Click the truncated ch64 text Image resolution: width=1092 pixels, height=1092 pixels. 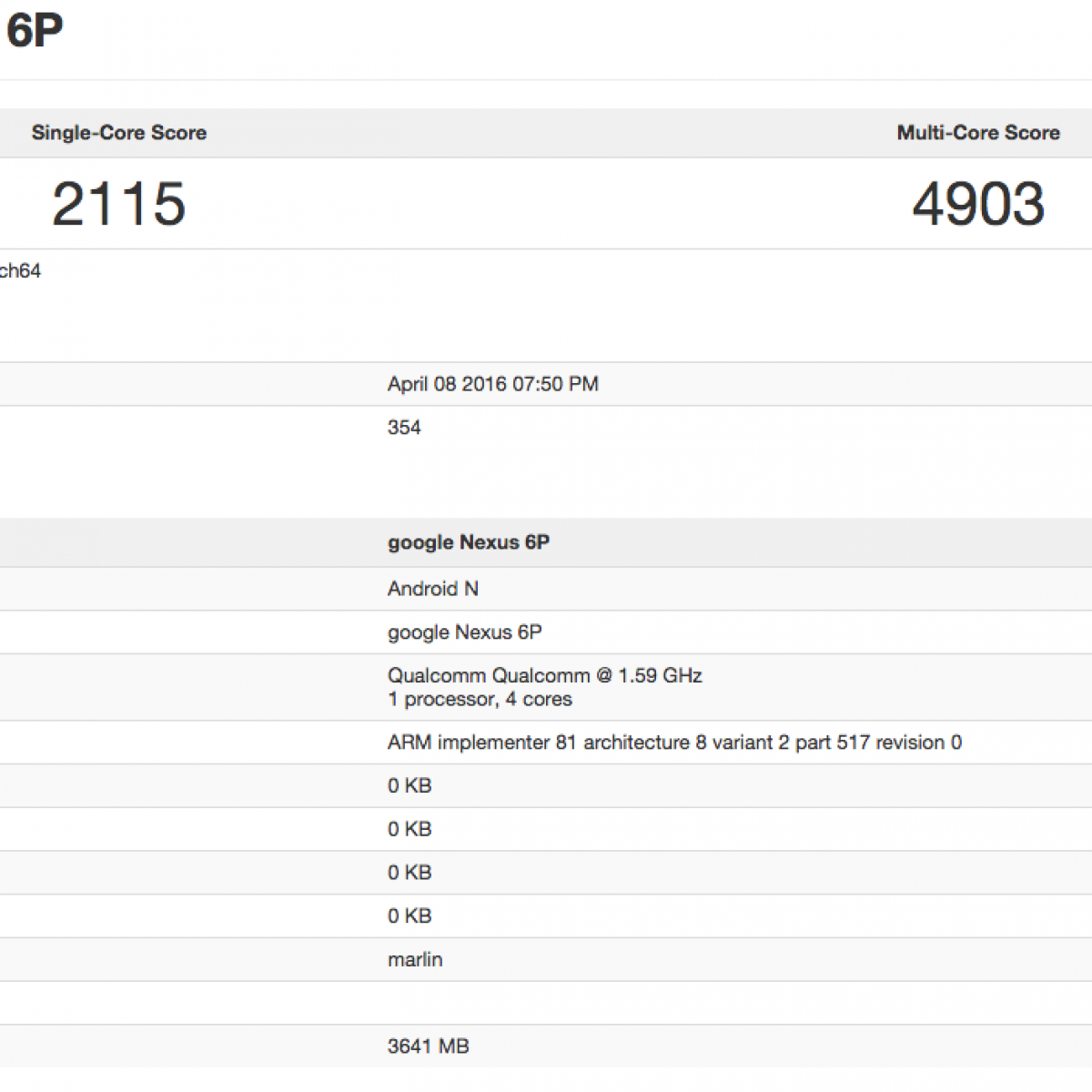20,271
